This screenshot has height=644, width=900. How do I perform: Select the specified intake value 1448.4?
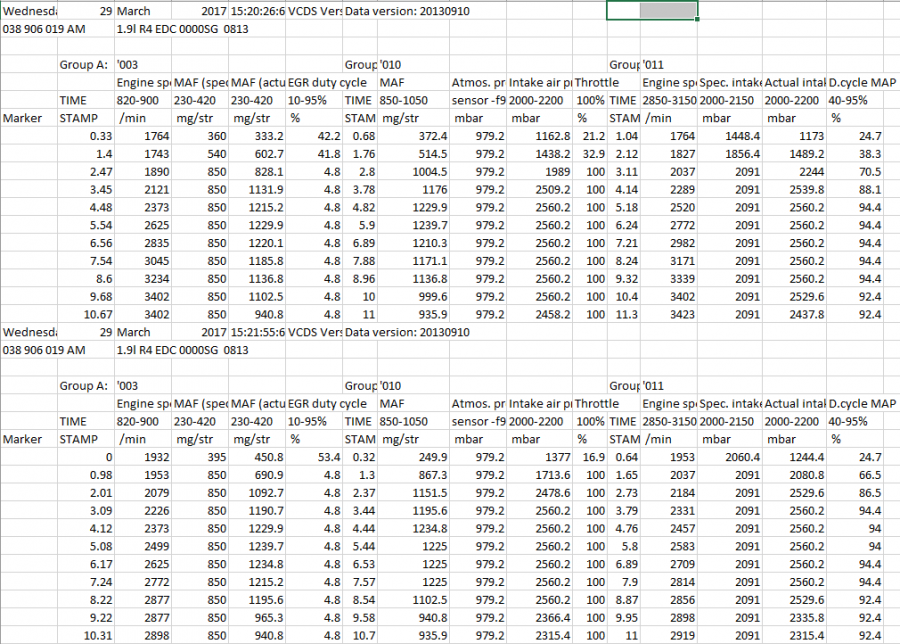[734, 135]
